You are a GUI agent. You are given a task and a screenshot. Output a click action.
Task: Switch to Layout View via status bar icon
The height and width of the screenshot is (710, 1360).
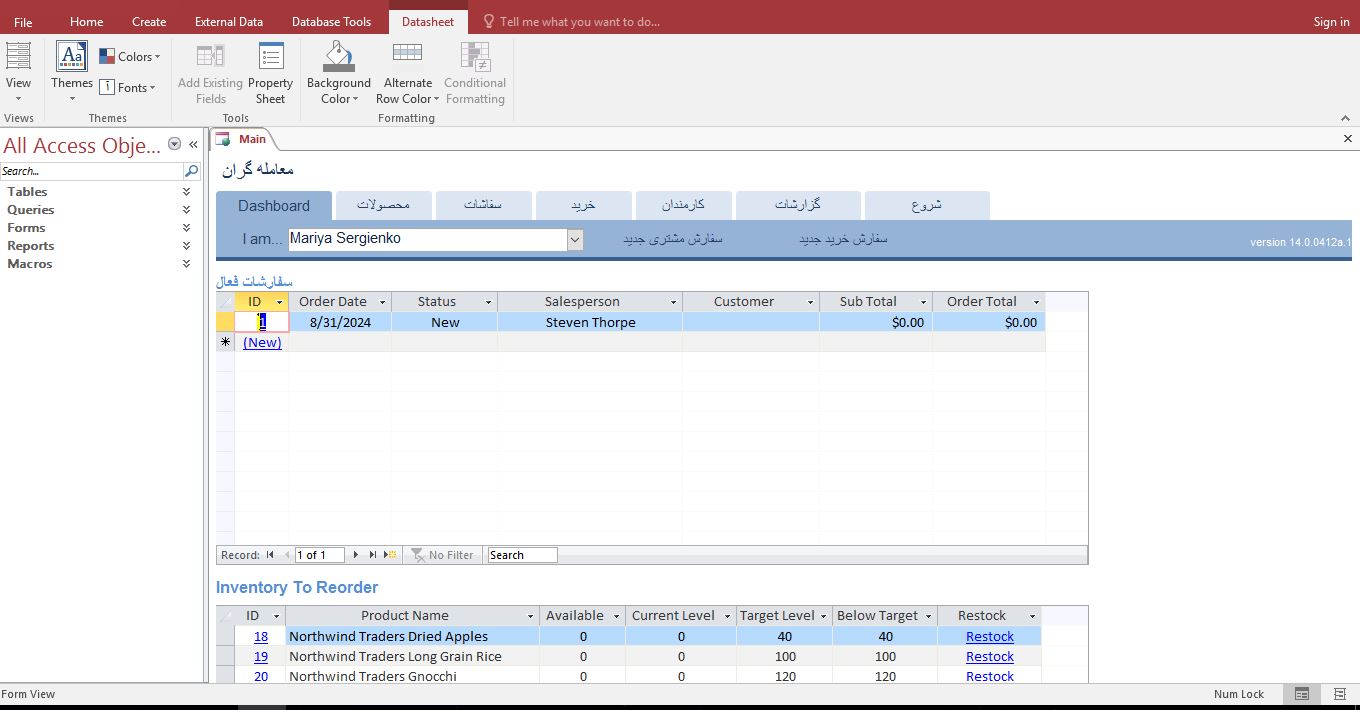[1339, 694]
